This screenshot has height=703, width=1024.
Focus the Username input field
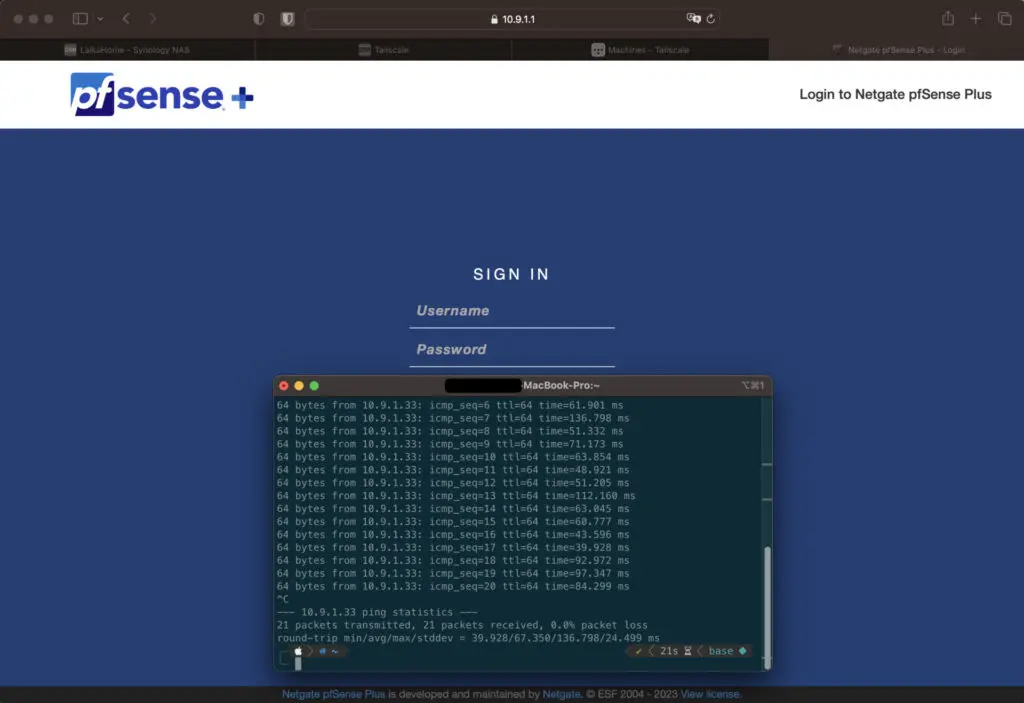[512, 312]
